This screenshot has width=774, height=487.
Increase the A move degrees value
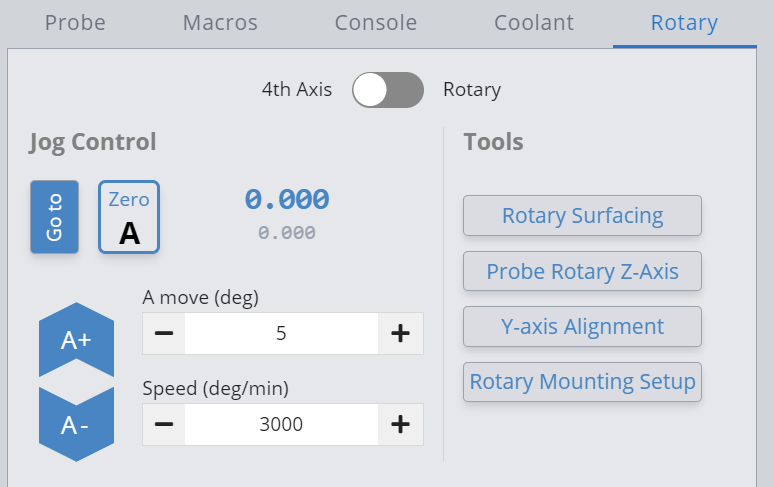pos(400,334)
